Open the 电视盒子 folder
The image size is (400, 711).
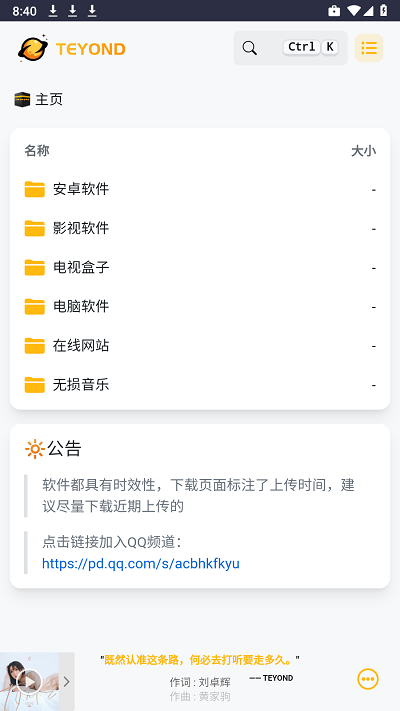[200, 268]
